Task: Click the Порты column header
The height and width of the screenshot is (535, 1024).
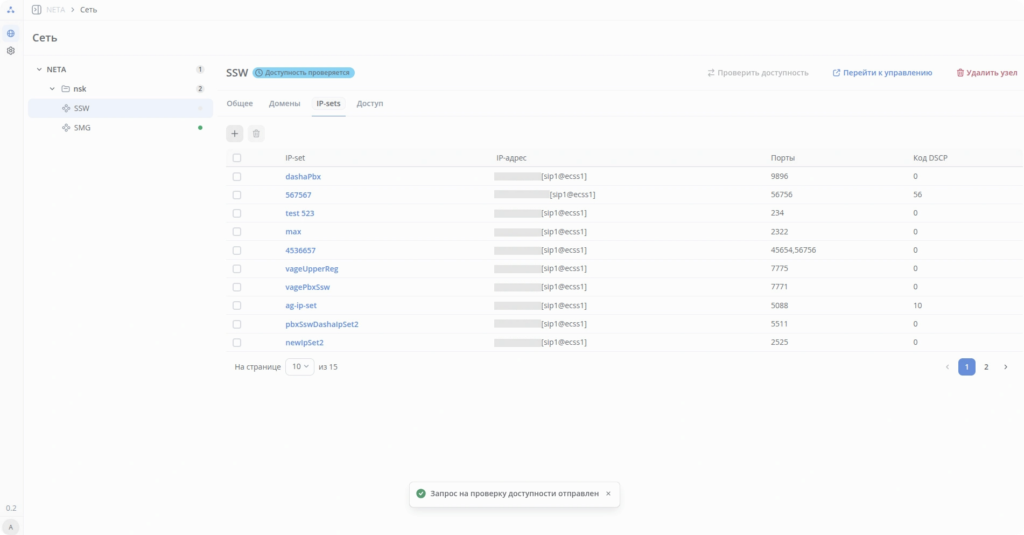Action: tap(782, 158)
